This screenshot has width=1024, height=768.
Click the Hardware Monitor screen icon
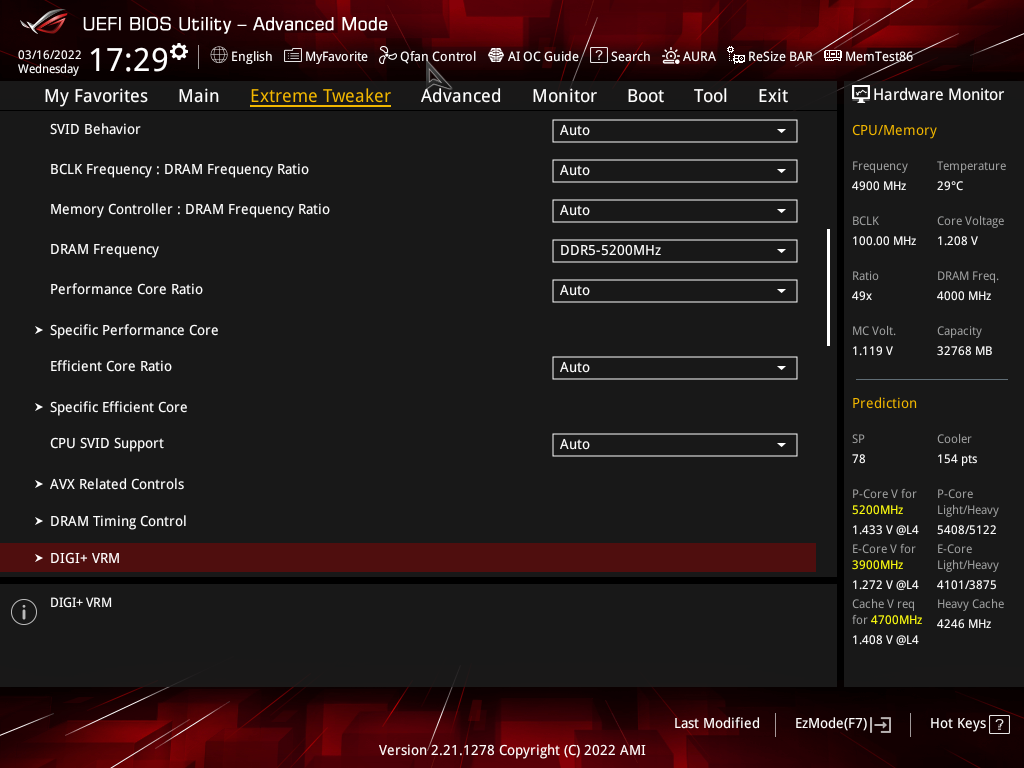(x=861, y=95)
